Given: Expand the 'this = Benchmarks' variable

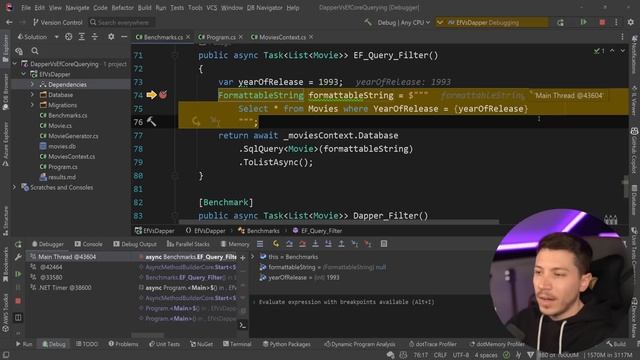Looking at the screenshot, I should 253,257.
